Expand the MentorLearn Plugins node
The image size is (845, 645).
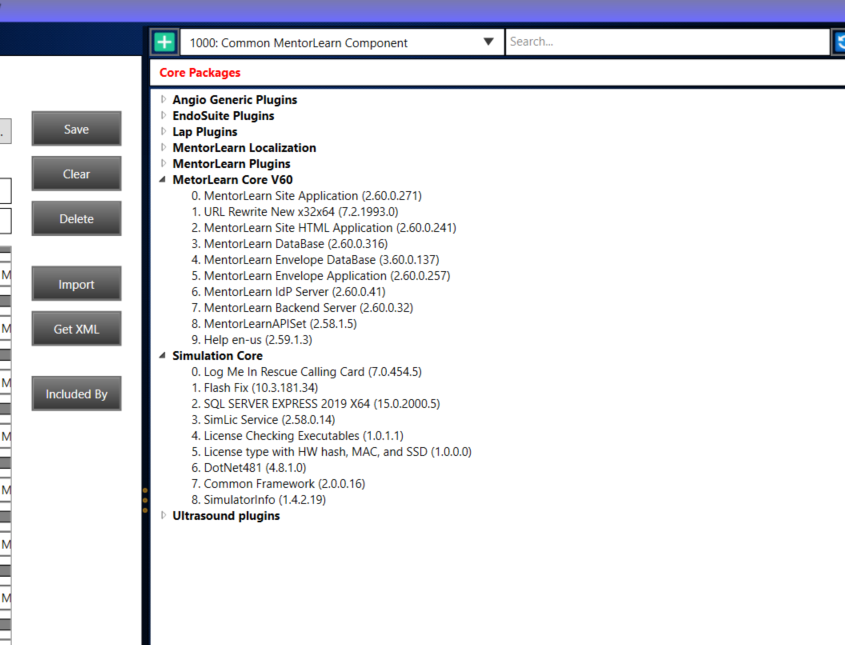click(x=163, y=163)
